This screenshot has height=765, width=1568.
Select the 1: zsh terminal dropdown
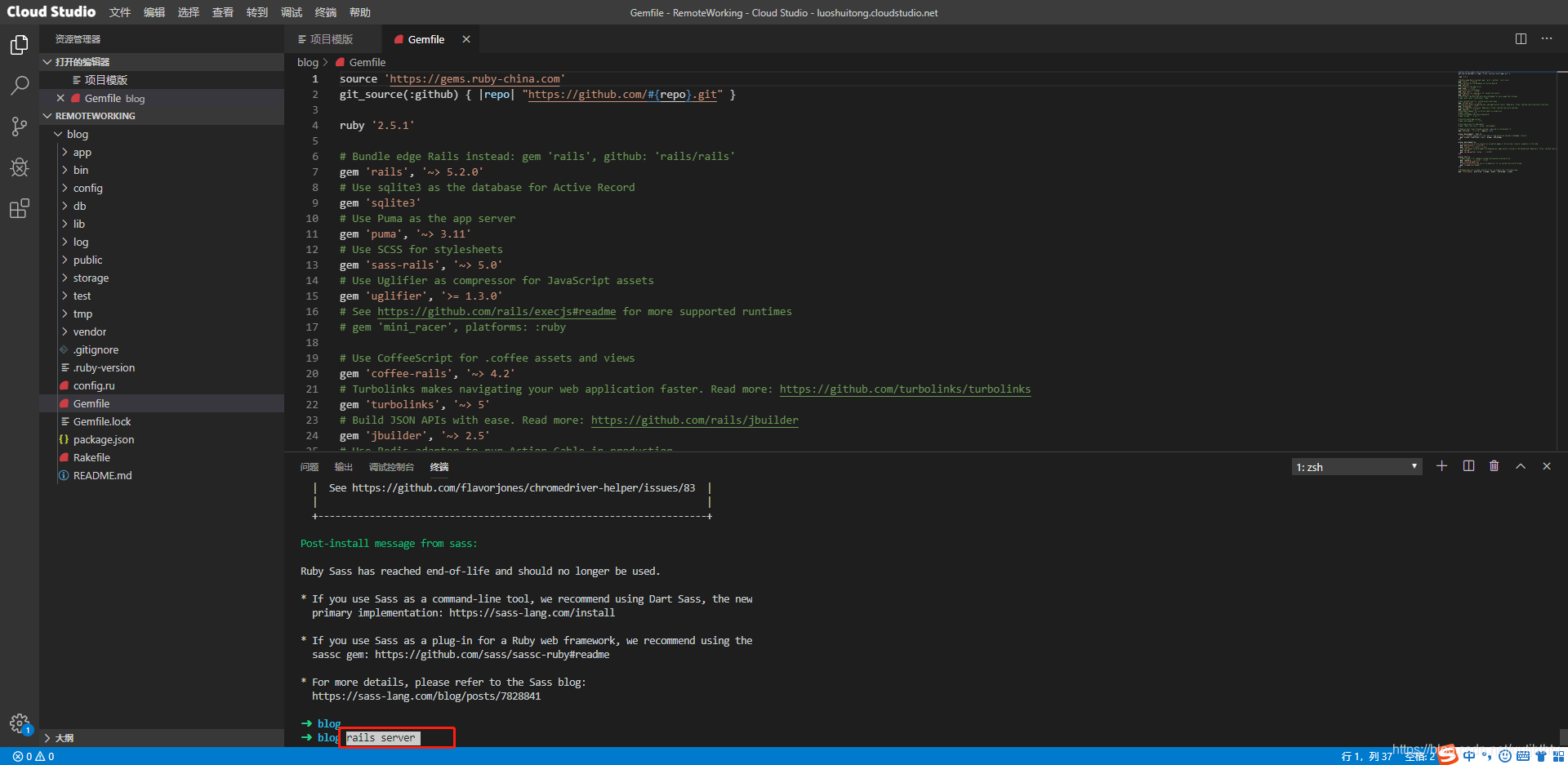(1357, 467)
